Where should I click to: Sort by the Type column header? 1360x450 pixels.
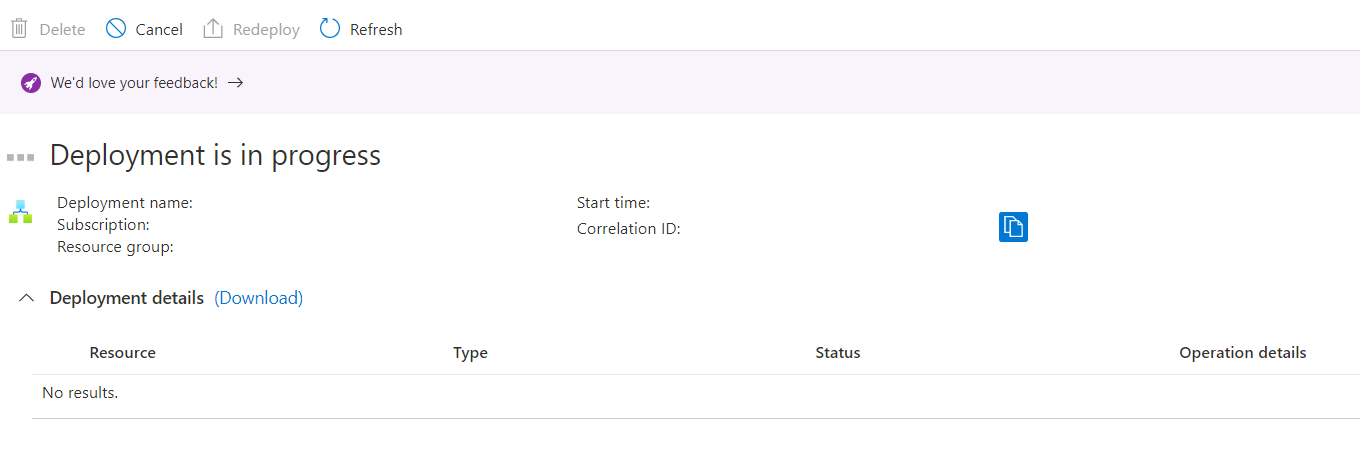click(470, 353)
